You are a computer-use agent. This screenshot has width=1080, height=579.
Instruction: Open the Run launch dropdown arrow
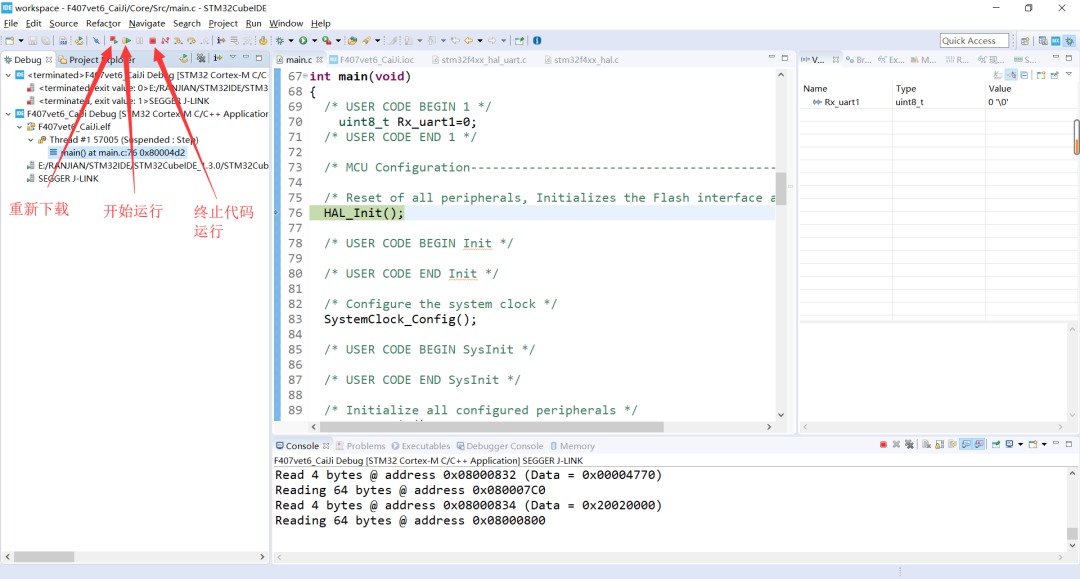click(314, 41)
